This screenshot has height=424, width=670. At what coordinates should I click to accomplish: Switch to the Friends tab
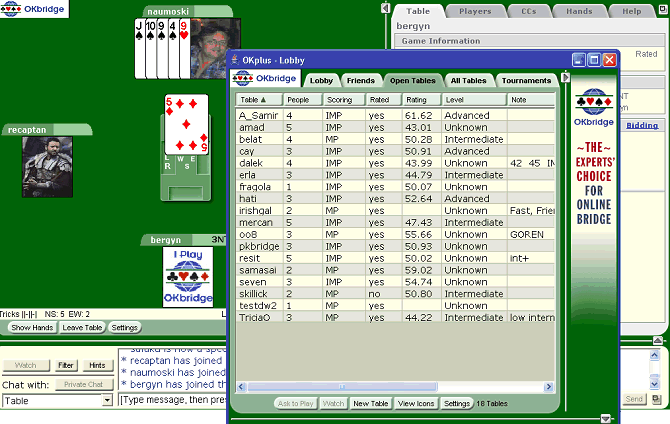[361, 80]
